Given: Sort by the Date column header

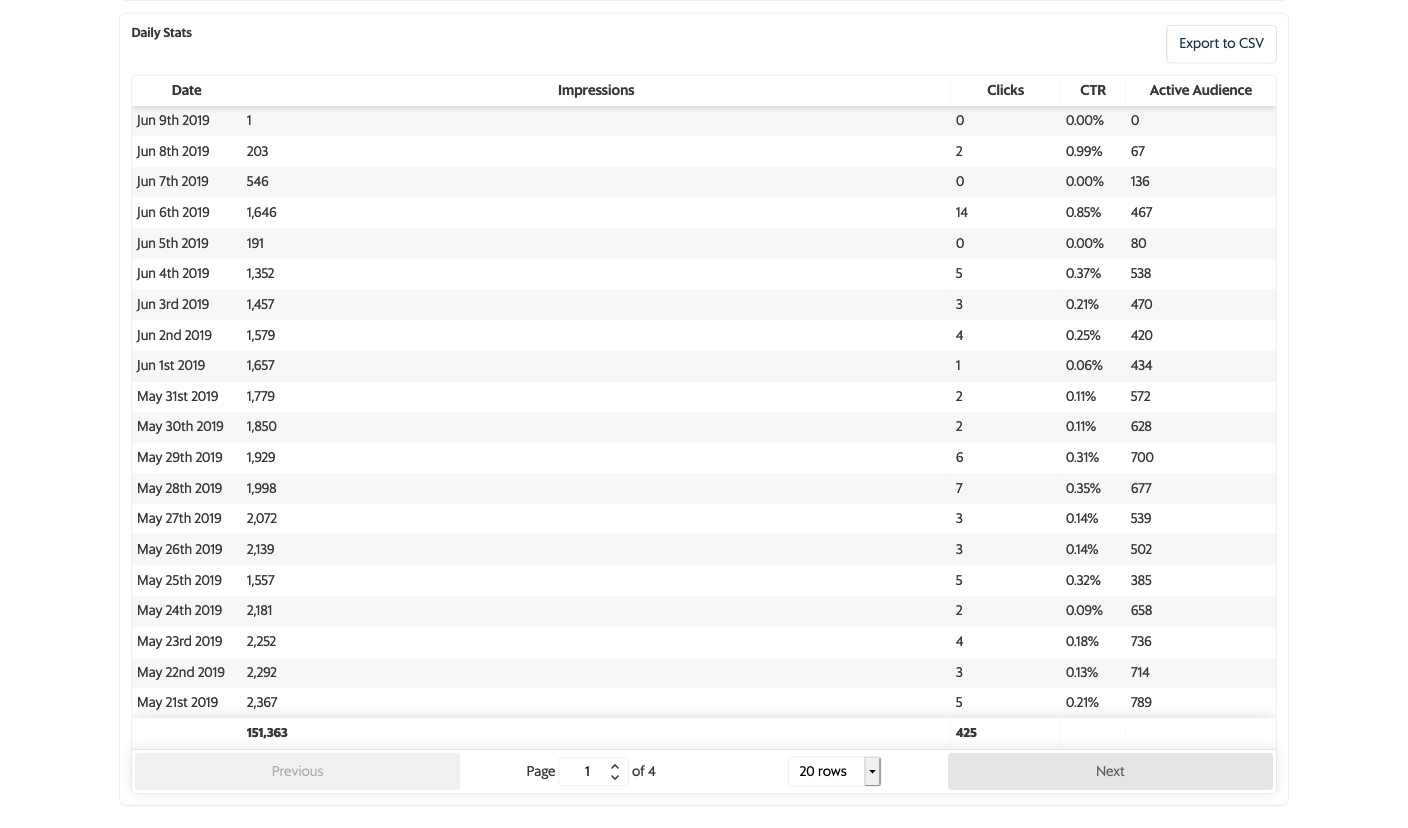Looking at the screenshot, I should [186, 90].
